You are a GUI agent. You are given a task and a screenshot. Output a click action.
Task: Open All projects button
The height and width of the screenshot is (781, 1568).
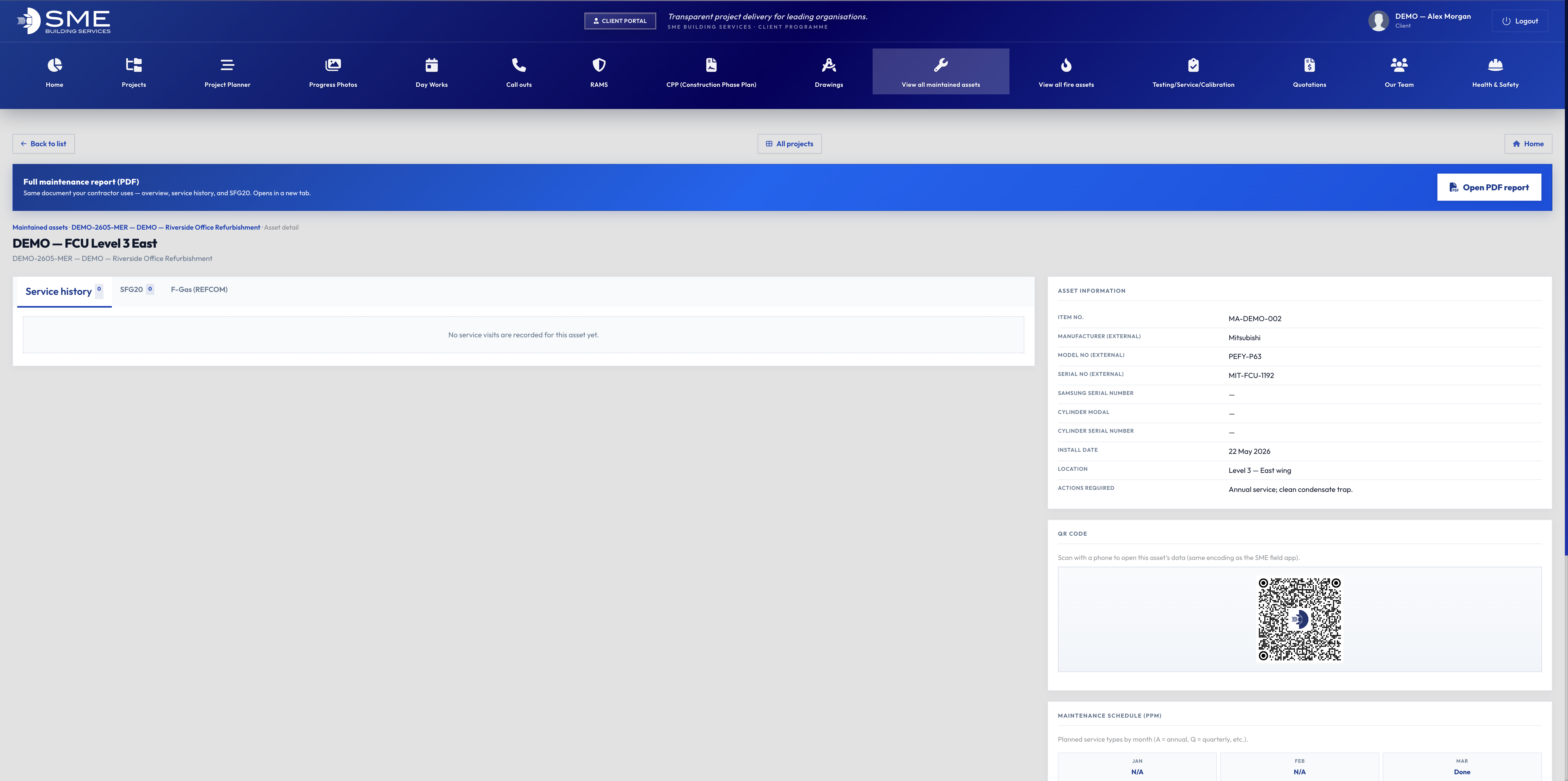click(x=789, y=144)
